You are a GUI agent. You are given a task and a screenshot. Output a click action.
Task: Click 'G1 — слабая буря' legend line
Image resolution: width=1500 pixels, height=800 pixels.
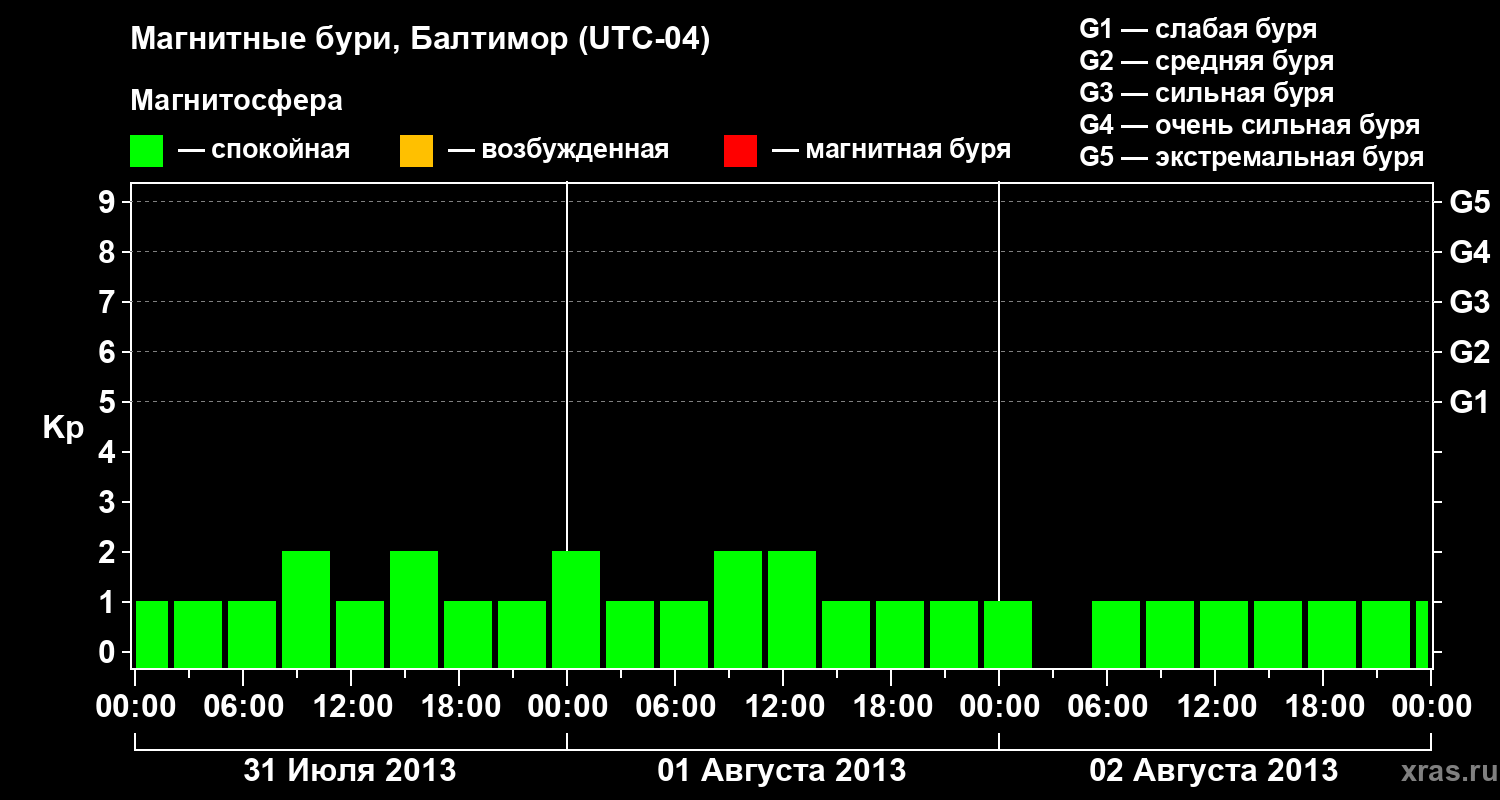pos(1198,29)
